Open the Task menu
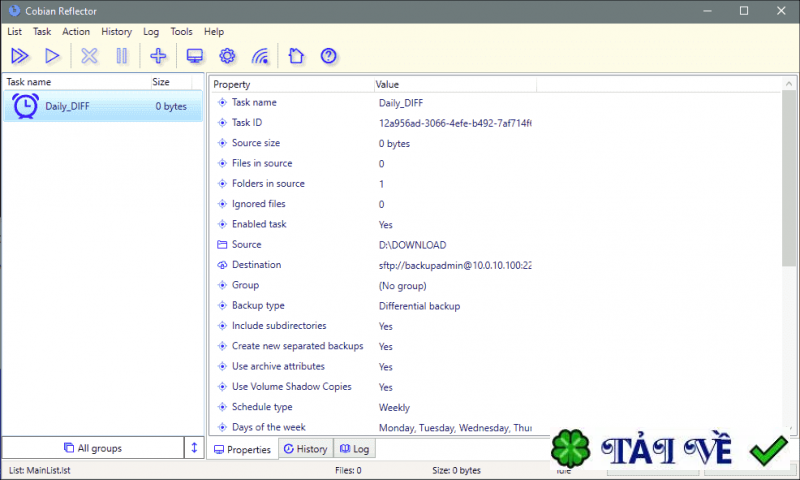The height and width of the screenshot is (480, 800). [x=42, y=32]
